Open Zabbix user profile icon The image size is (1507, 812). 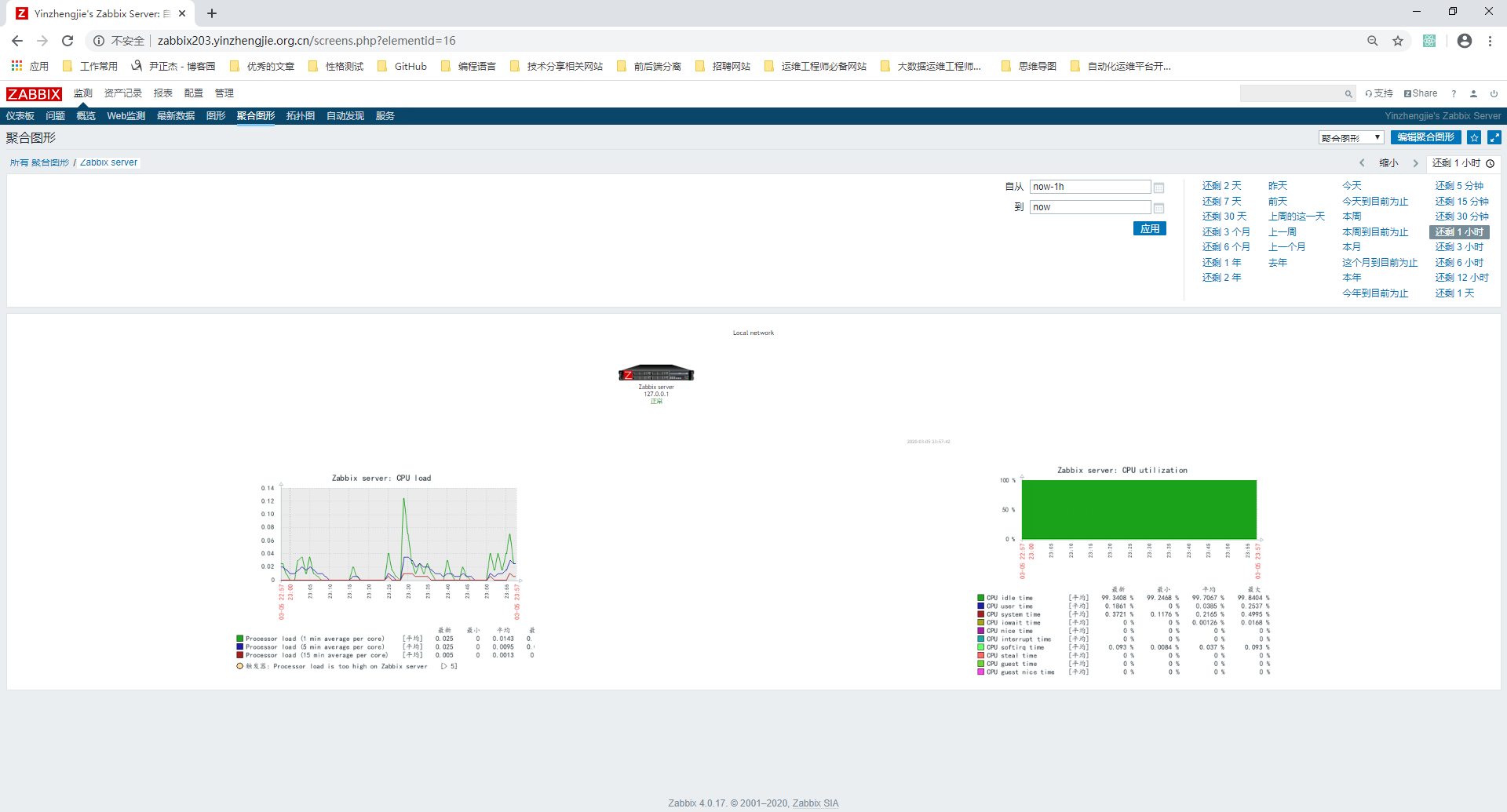pyautogui.click(x=1473, y=94)
